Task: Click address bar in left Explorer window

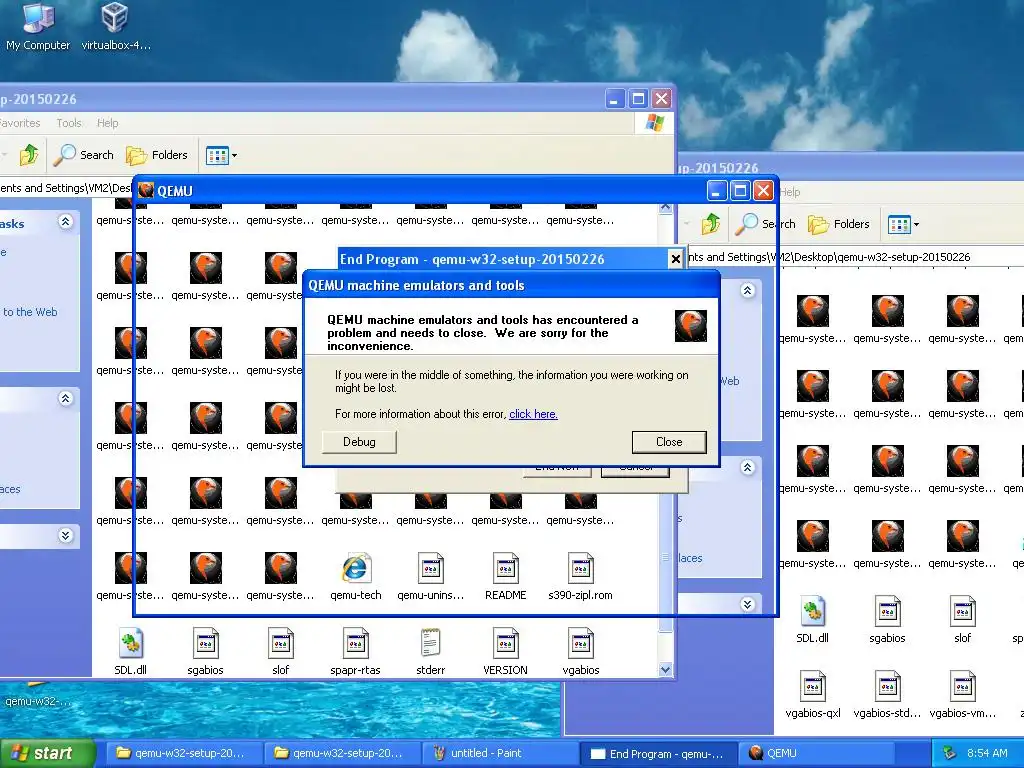Action: (65, 188)
